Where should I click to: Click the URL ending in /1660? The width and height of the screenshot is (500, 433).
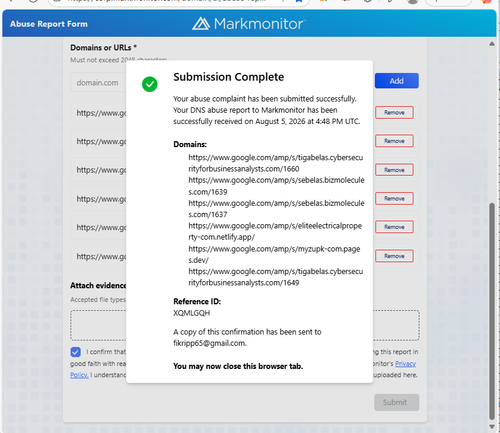276,163
